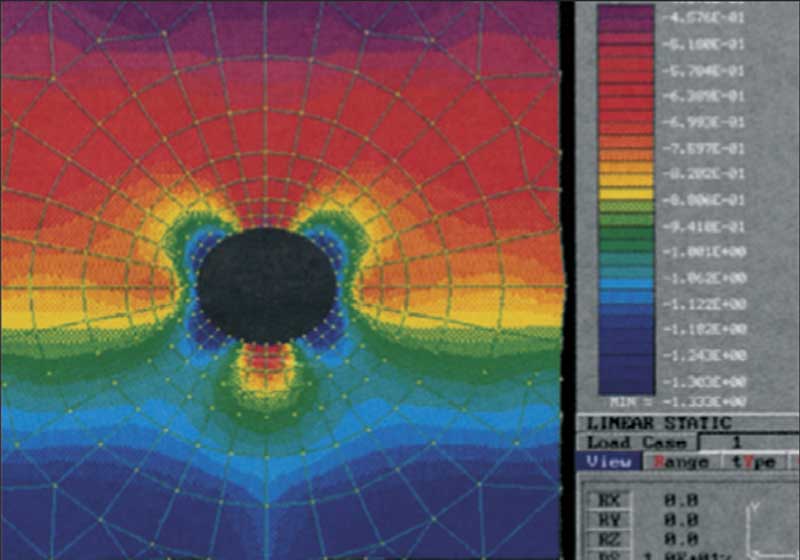Pick the green band in the legend

[x=625, y=230]
